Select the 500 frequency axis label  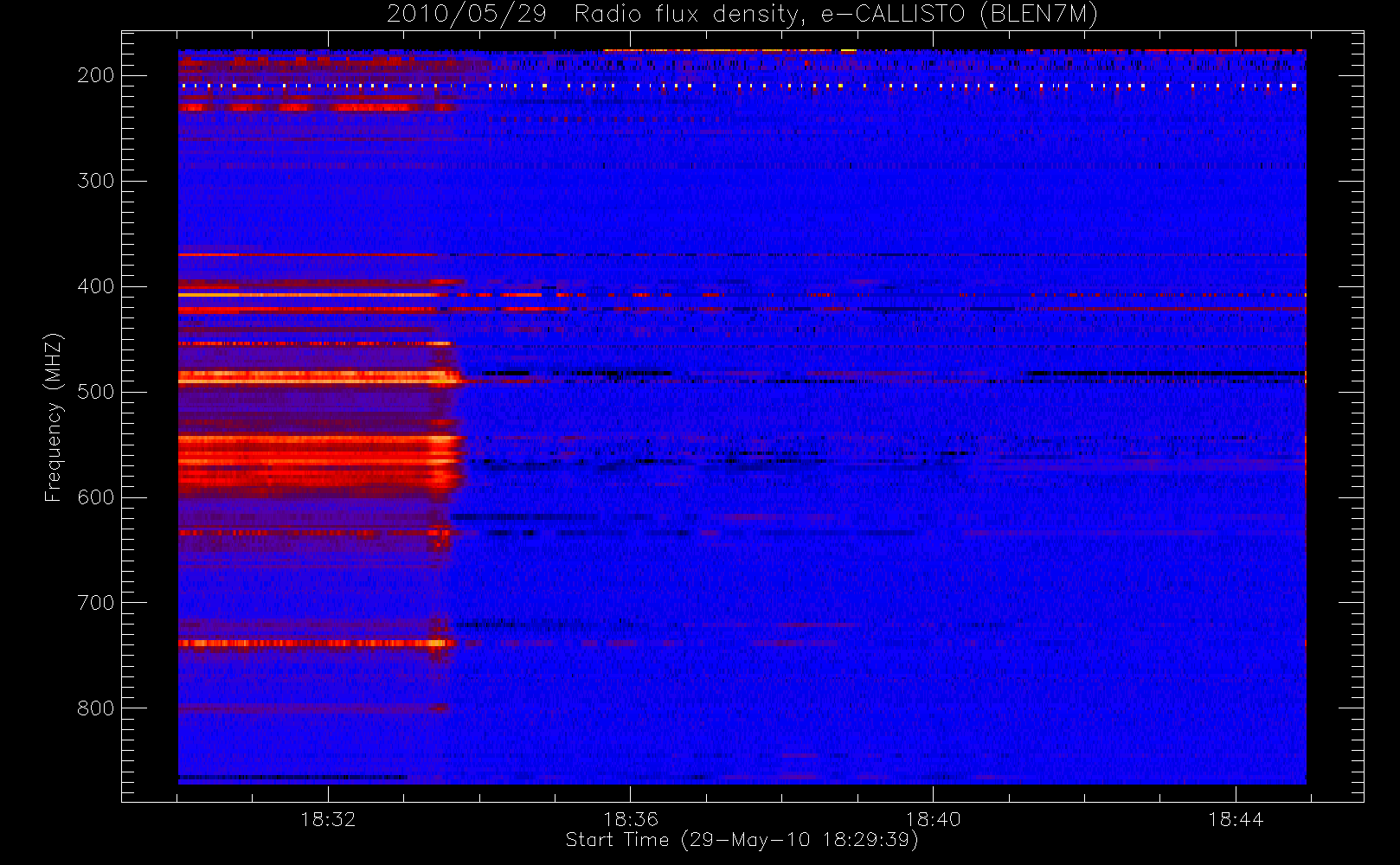pyautogui.click(x=95, y=392)
